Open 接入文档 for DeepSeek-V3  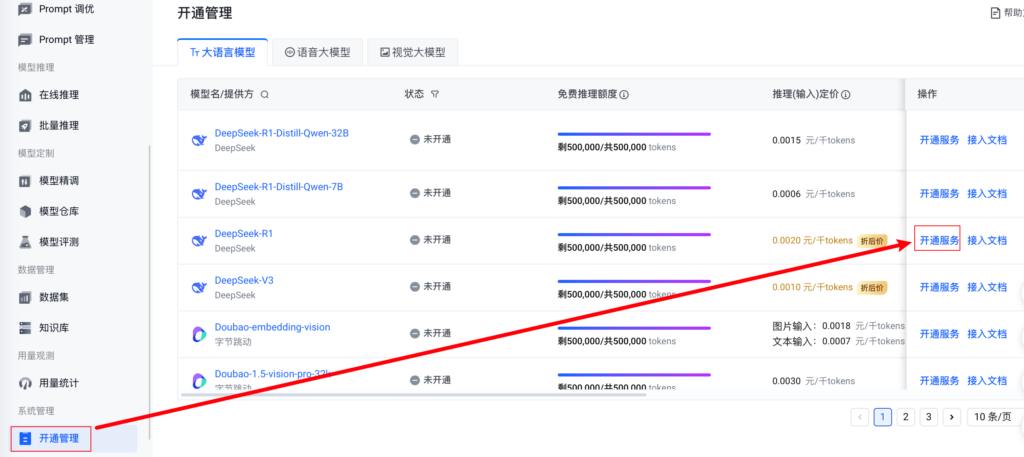(x=986, y=287)
